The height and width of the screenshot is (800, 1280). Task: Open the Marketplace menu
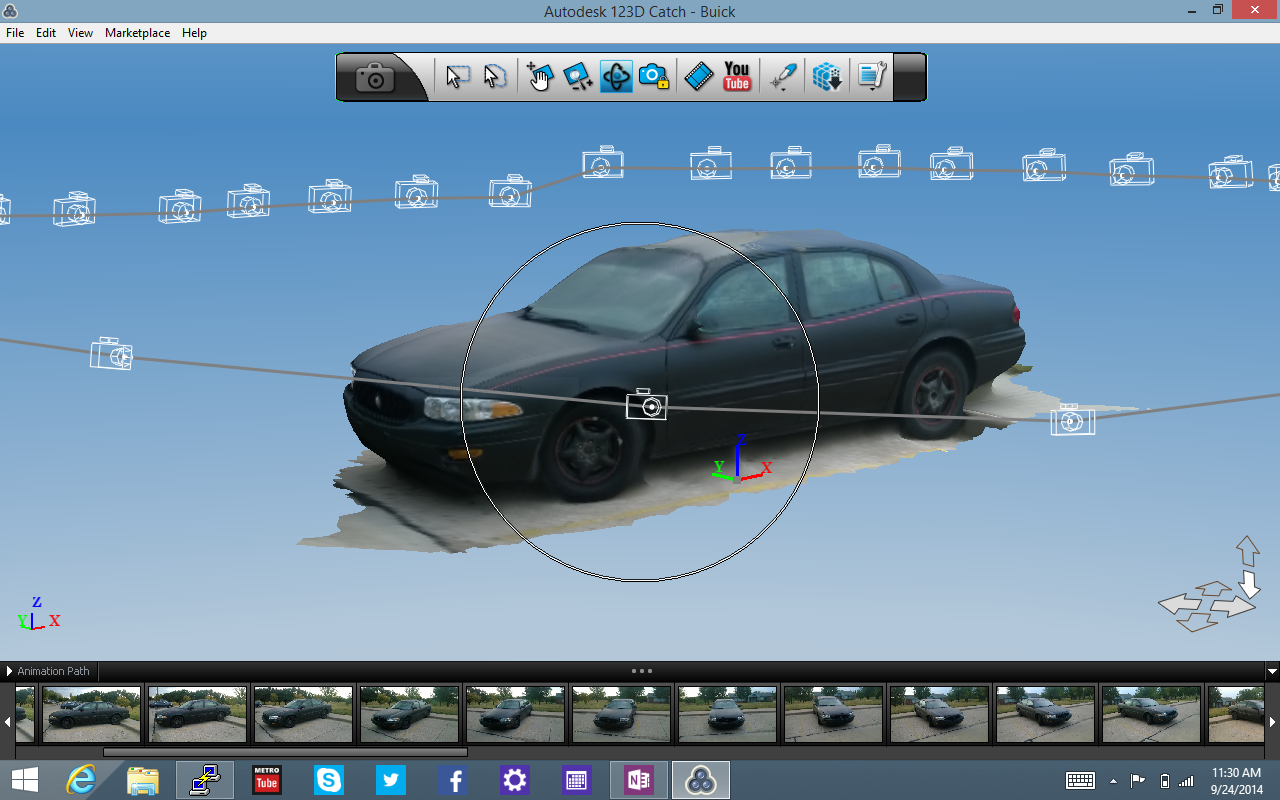click(x=138, y=33)
